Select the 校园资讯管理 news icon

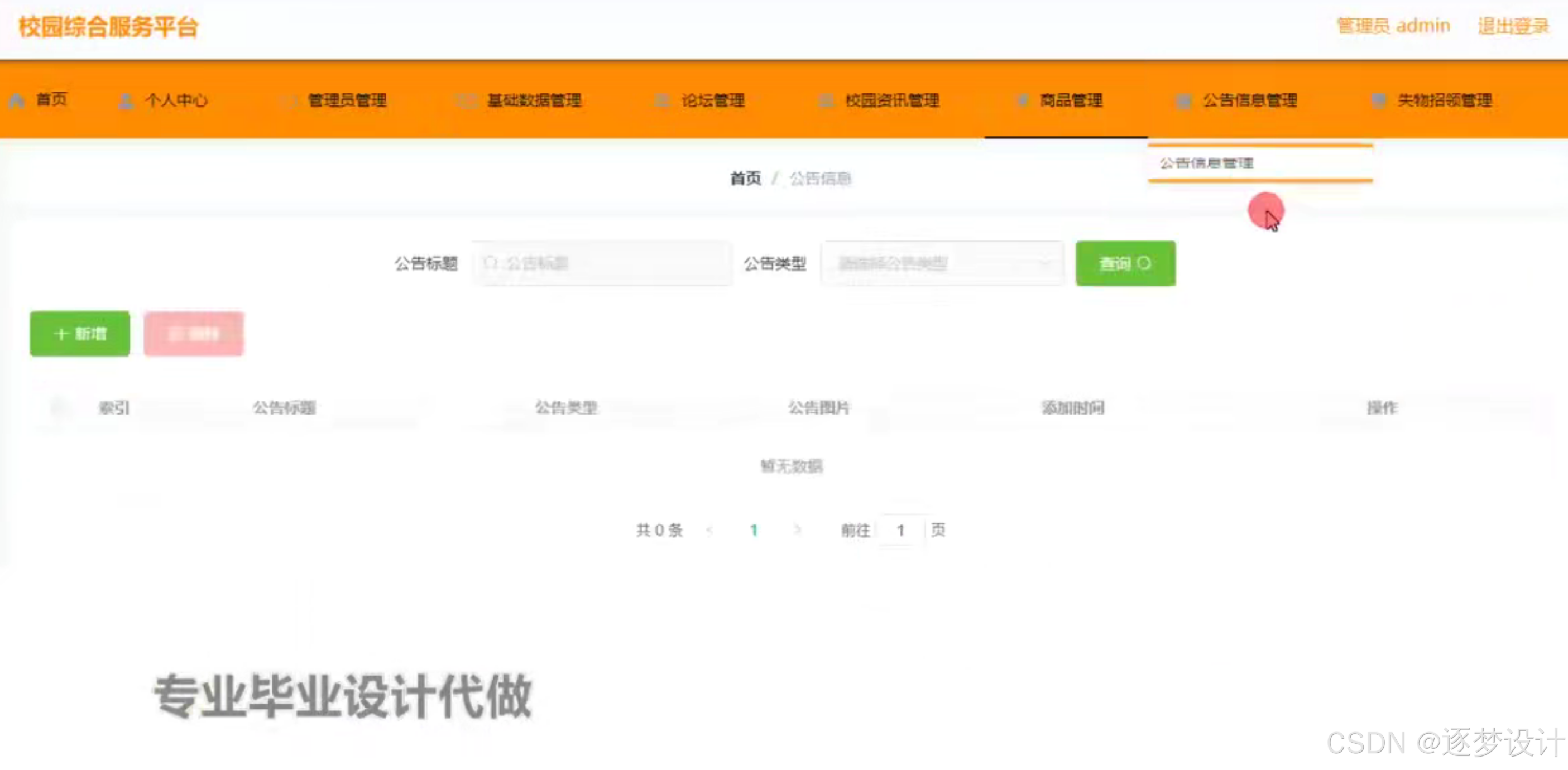click(827, 101)
